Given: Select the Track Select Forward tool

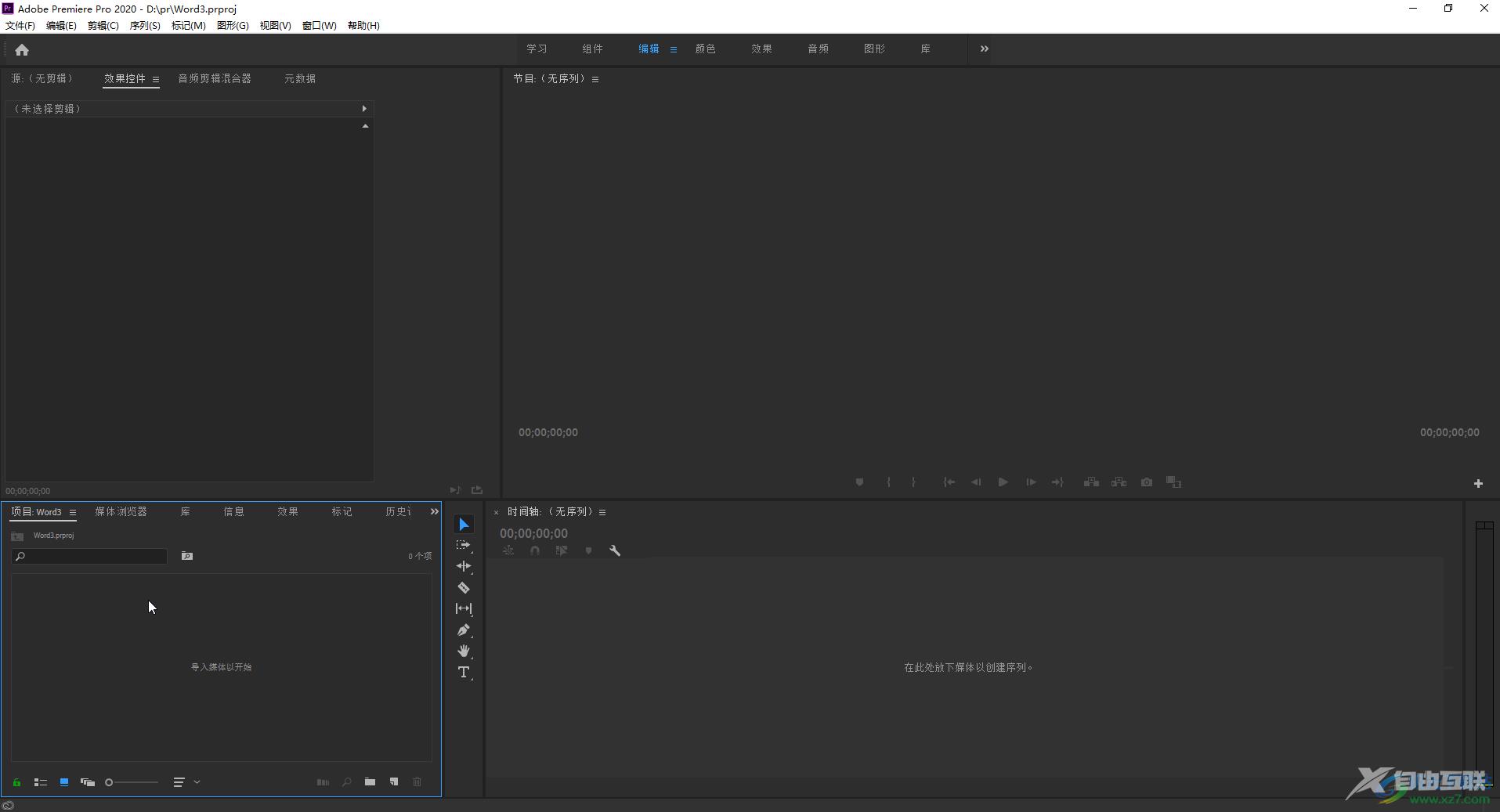Looking at the screenshot, I should click(464, 545).
